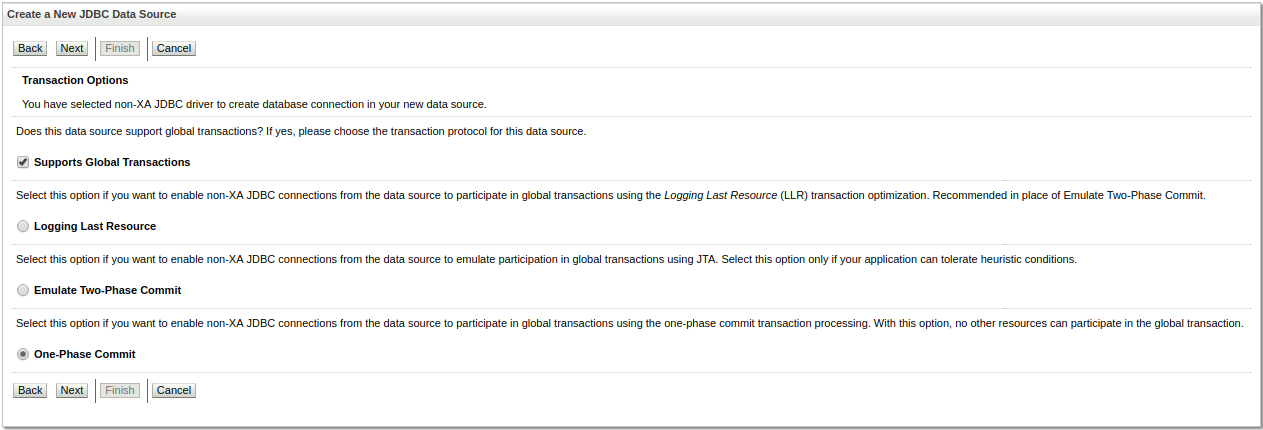Click the bottom disabled Finish button
The height and width of the screenshot is (430, 1263).
(120, 390)
